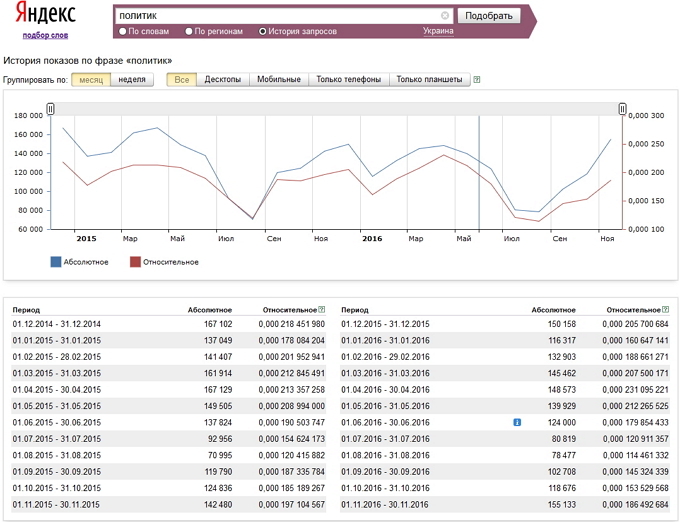Click the relative value 0,000 120 415 882
Screen dimensions: 680x522
pyautogui.click(x=291, y=455)
